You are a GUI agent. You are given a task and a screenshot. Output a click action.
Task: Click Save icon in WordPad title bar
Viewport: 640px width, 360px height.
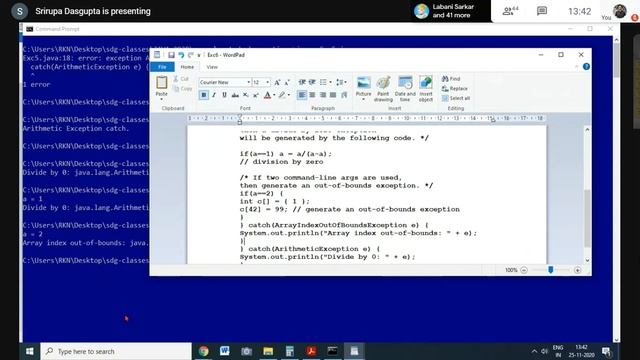tap(171, 55)
